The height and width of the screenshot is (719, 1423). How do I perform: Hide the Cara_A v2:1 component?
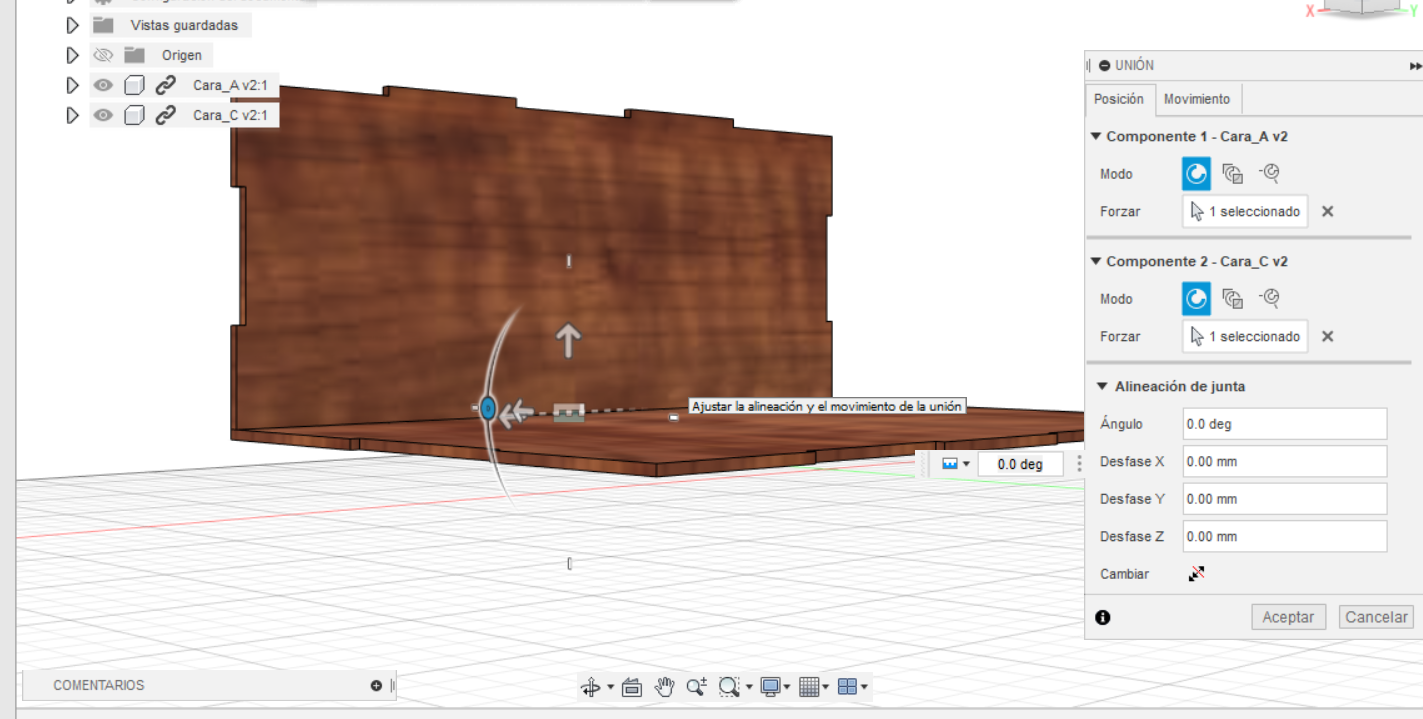point(102,86)
